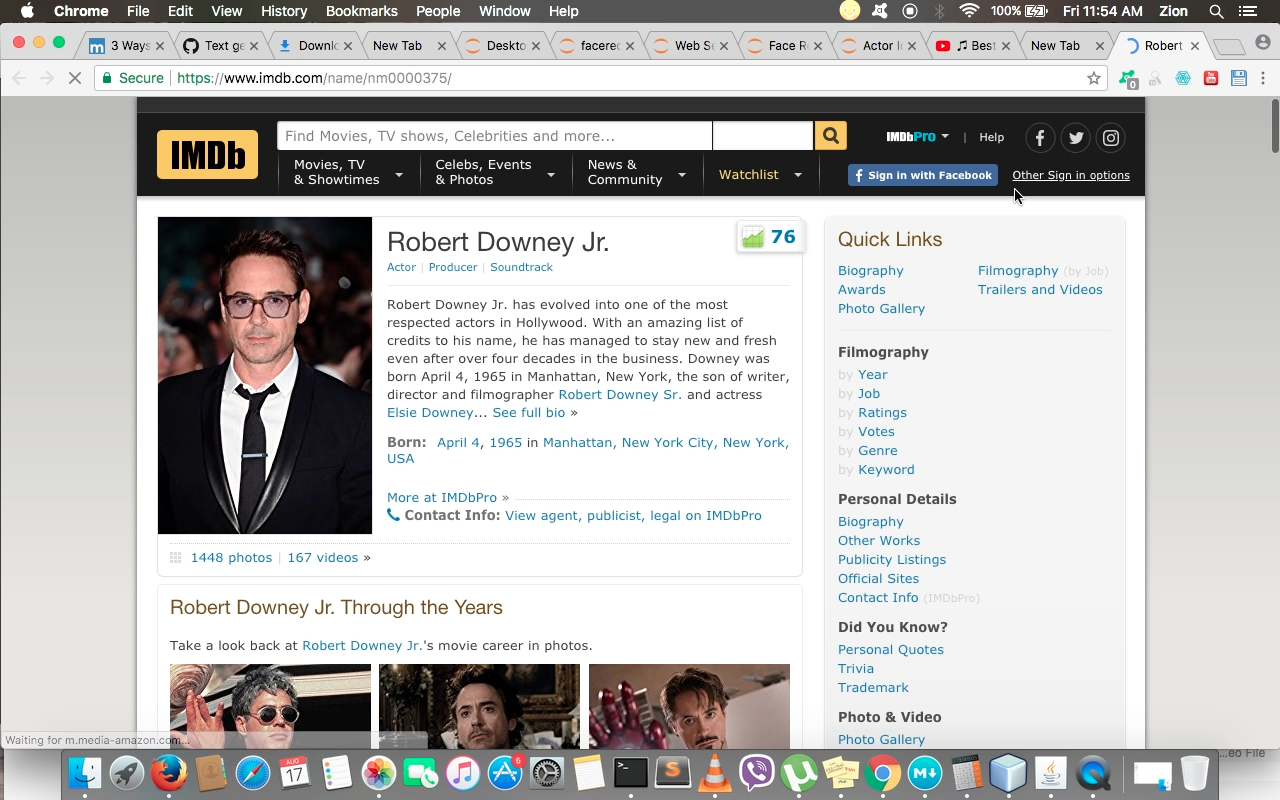Open the Watchlist dropdown
Viewport: 1280px width, 800px height.
760,175
